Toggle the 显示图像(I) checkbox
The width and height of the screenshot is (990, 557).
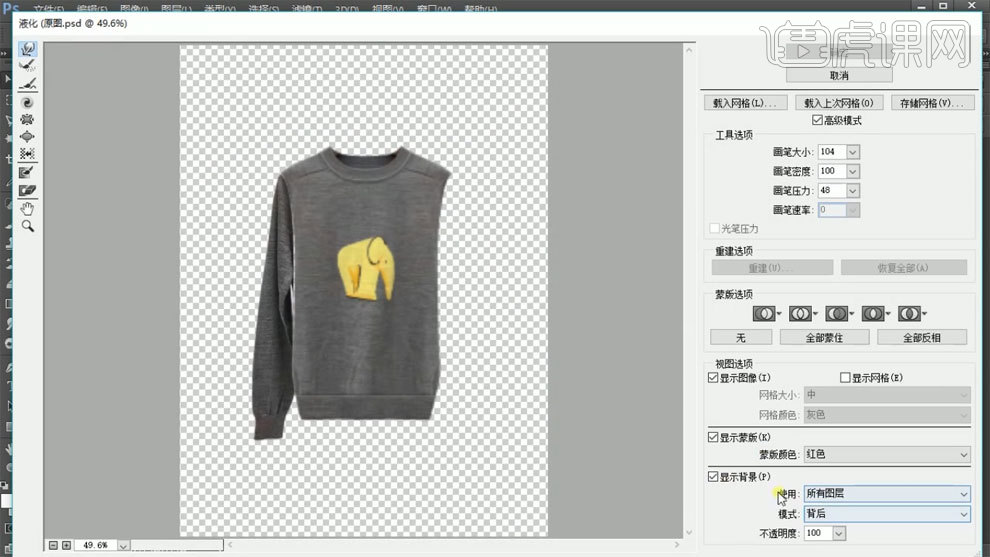pos(713,378)
